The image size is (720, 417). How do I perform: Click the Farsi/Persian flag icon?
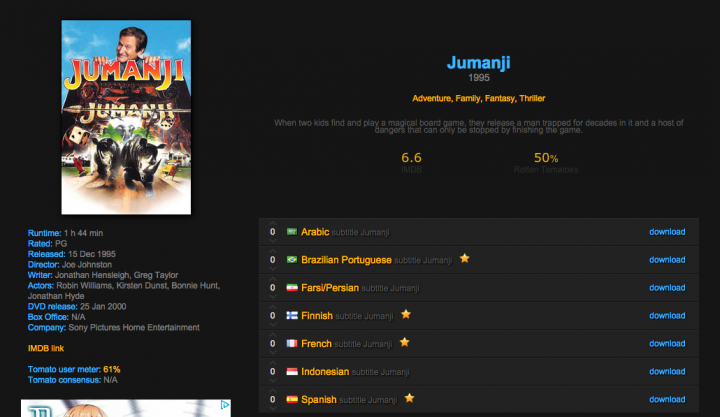coord(292,288)
